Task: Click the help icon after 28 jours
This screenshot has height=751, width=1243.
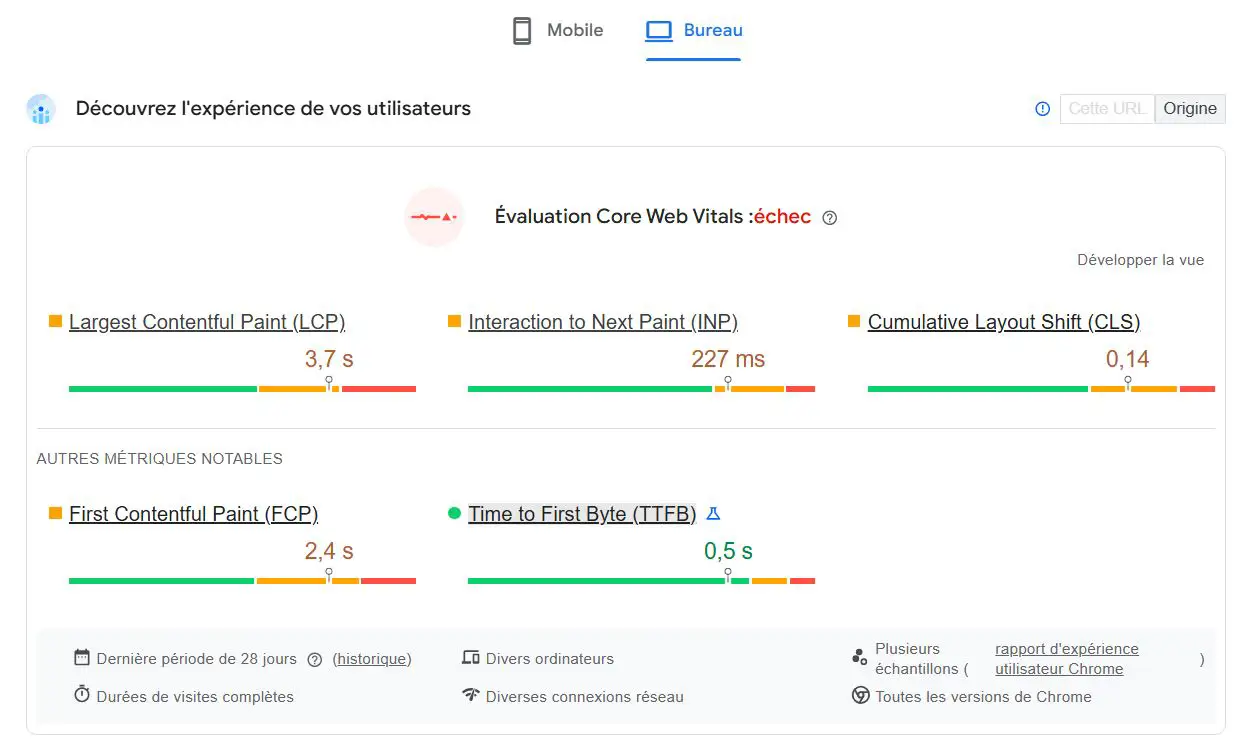Action: 315,660
